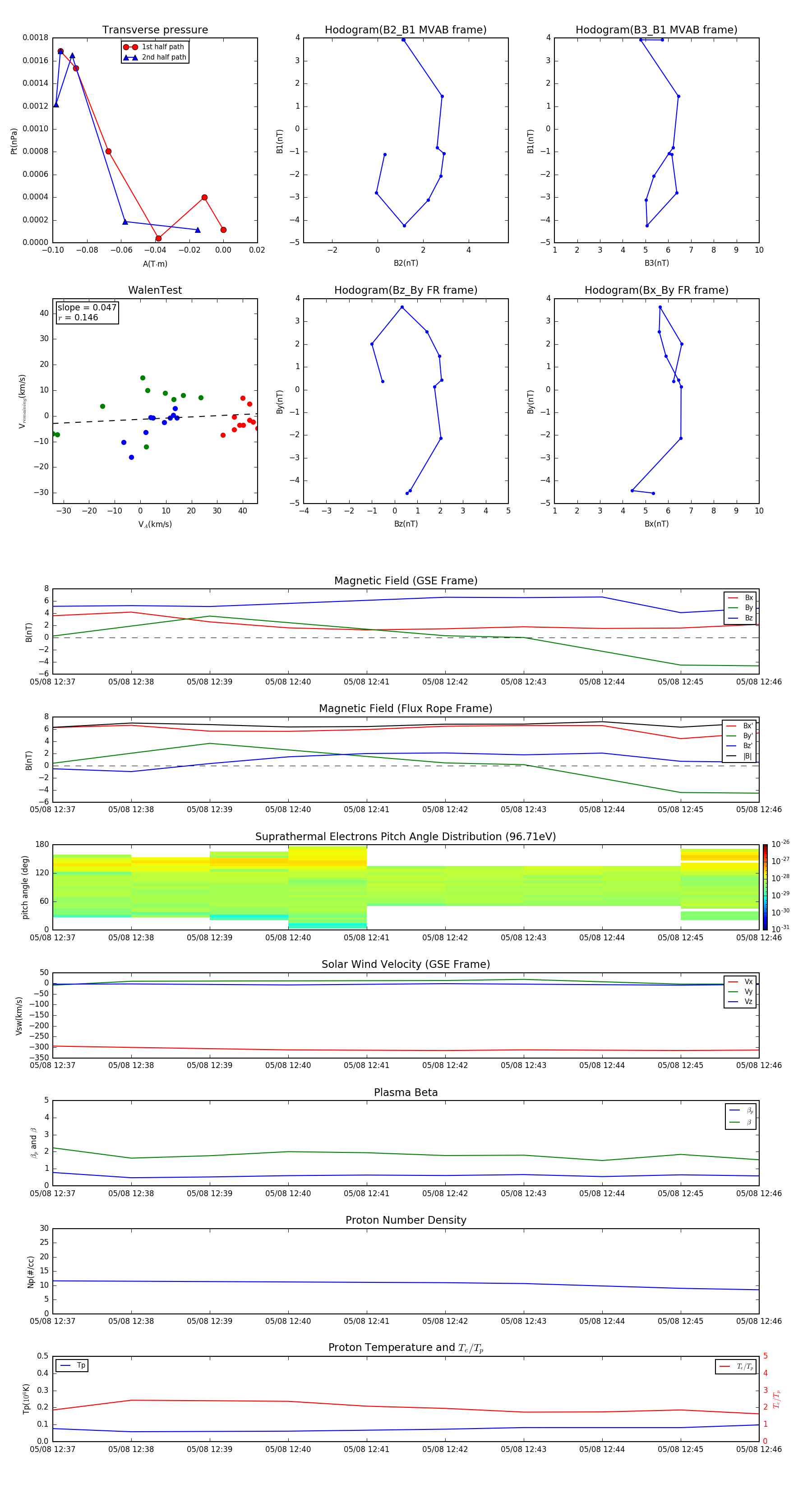
Task: Click the 'Bz(nT)' x-axis label
Action: pos(406,524)
